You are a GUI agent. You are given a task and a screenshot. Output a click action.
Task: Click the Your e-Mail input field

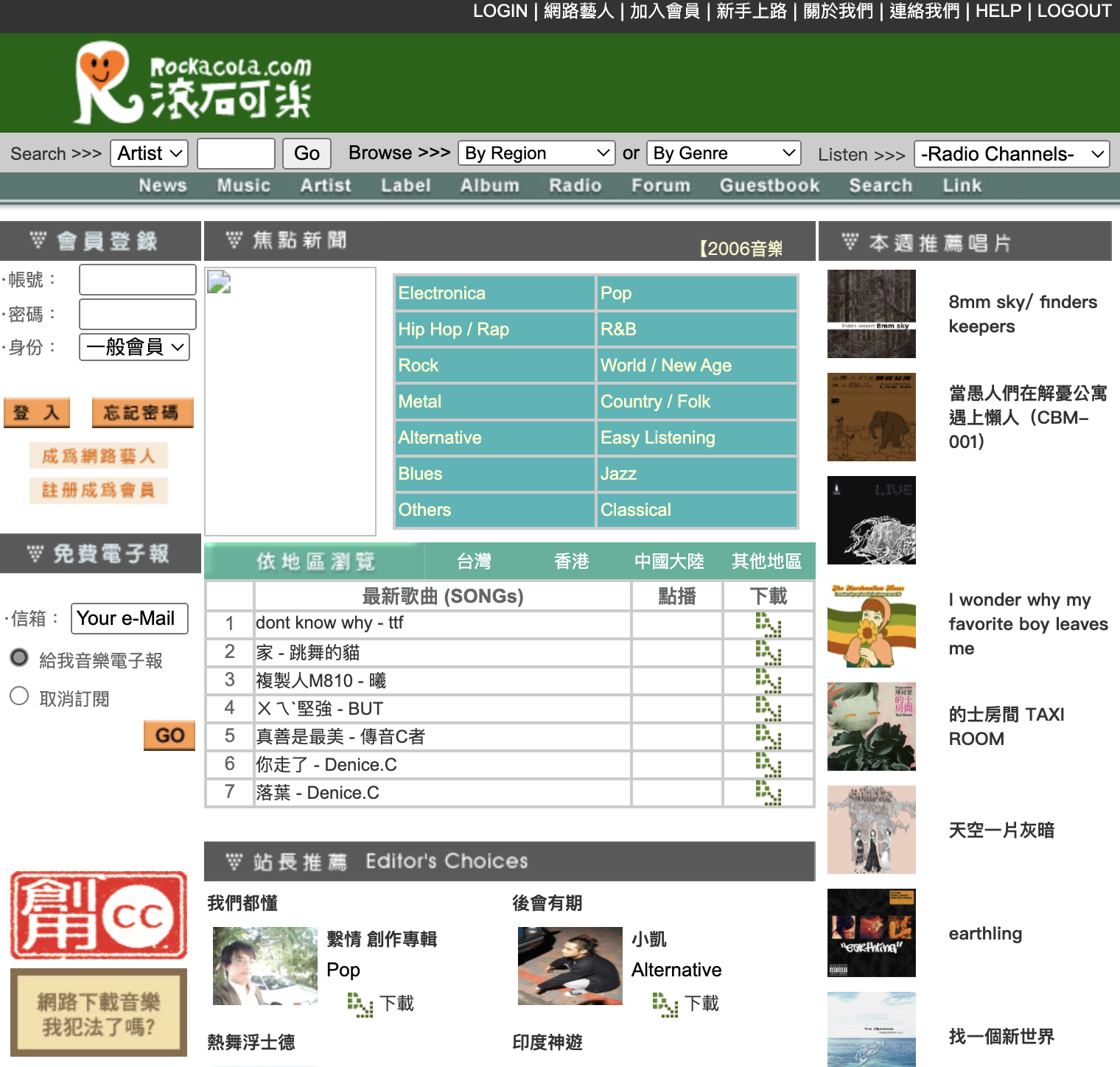tap(129, 618)
